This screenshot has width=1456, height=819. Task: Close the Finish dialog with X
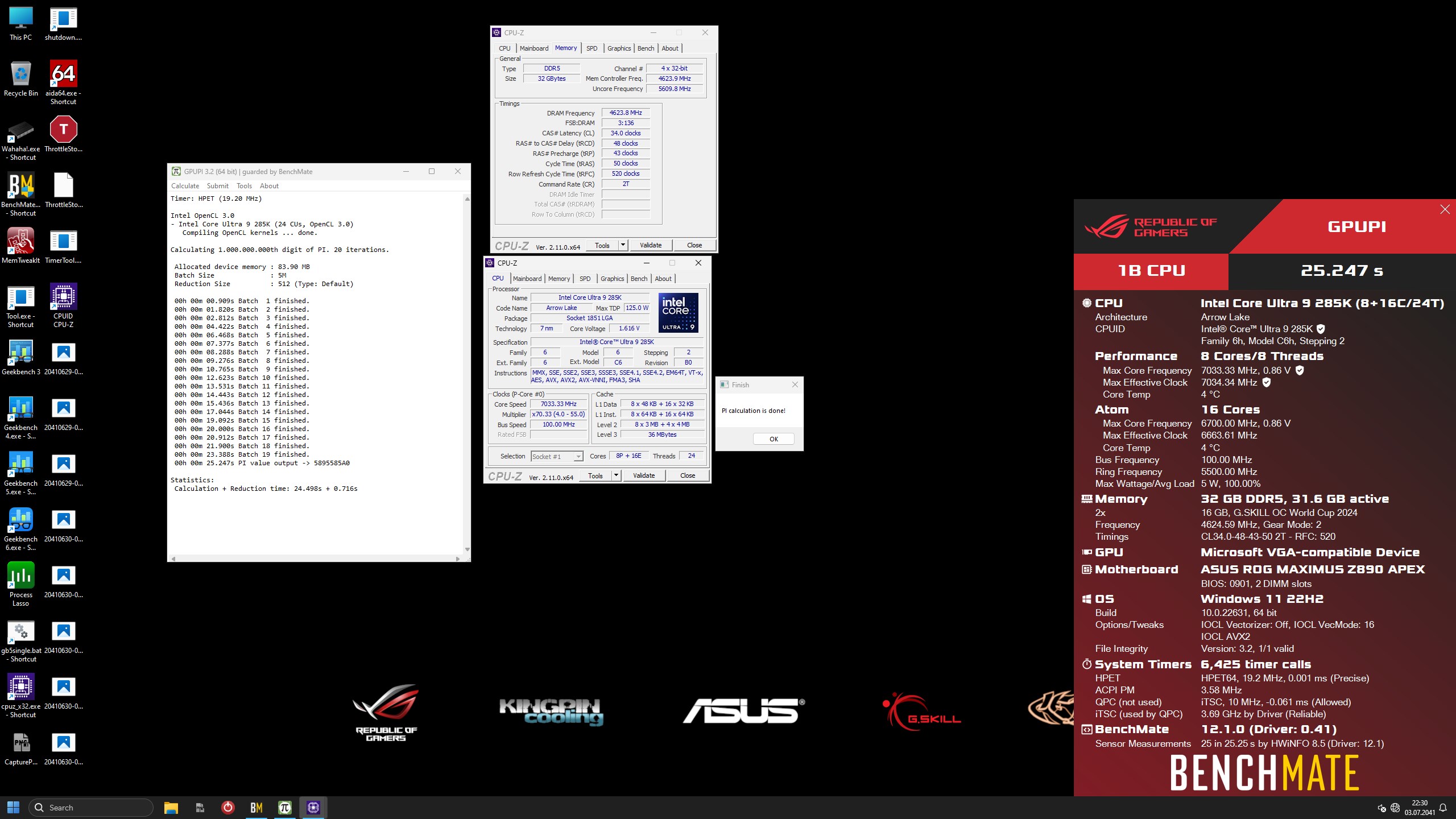pyautogui.click(x=795, y=384)
